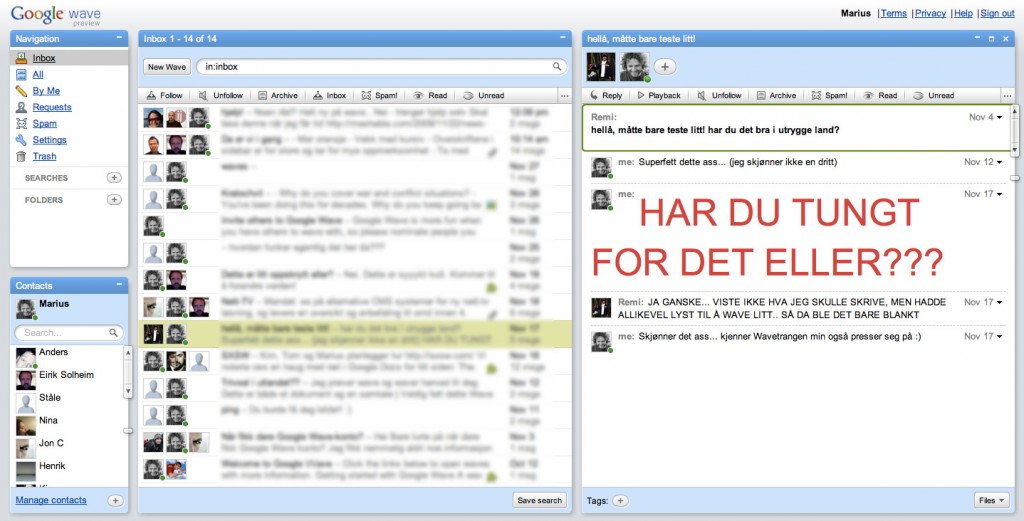
Task: Mark as Read in the inbox toolbar
Action: click(x=430, y=95)
